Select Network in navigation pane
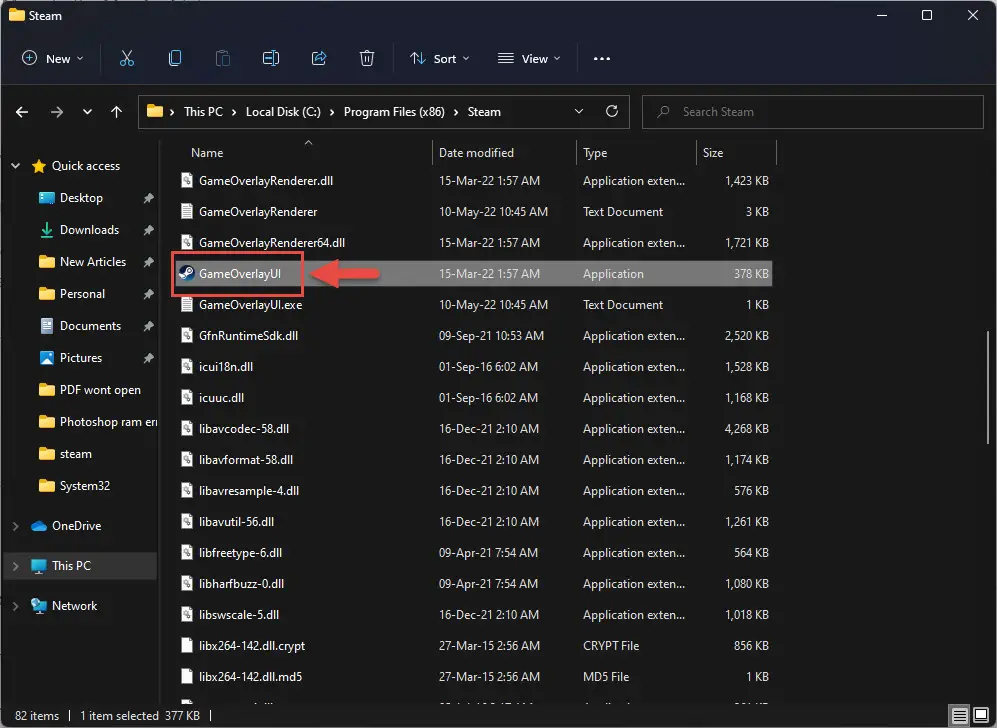 tap(74, 606)
